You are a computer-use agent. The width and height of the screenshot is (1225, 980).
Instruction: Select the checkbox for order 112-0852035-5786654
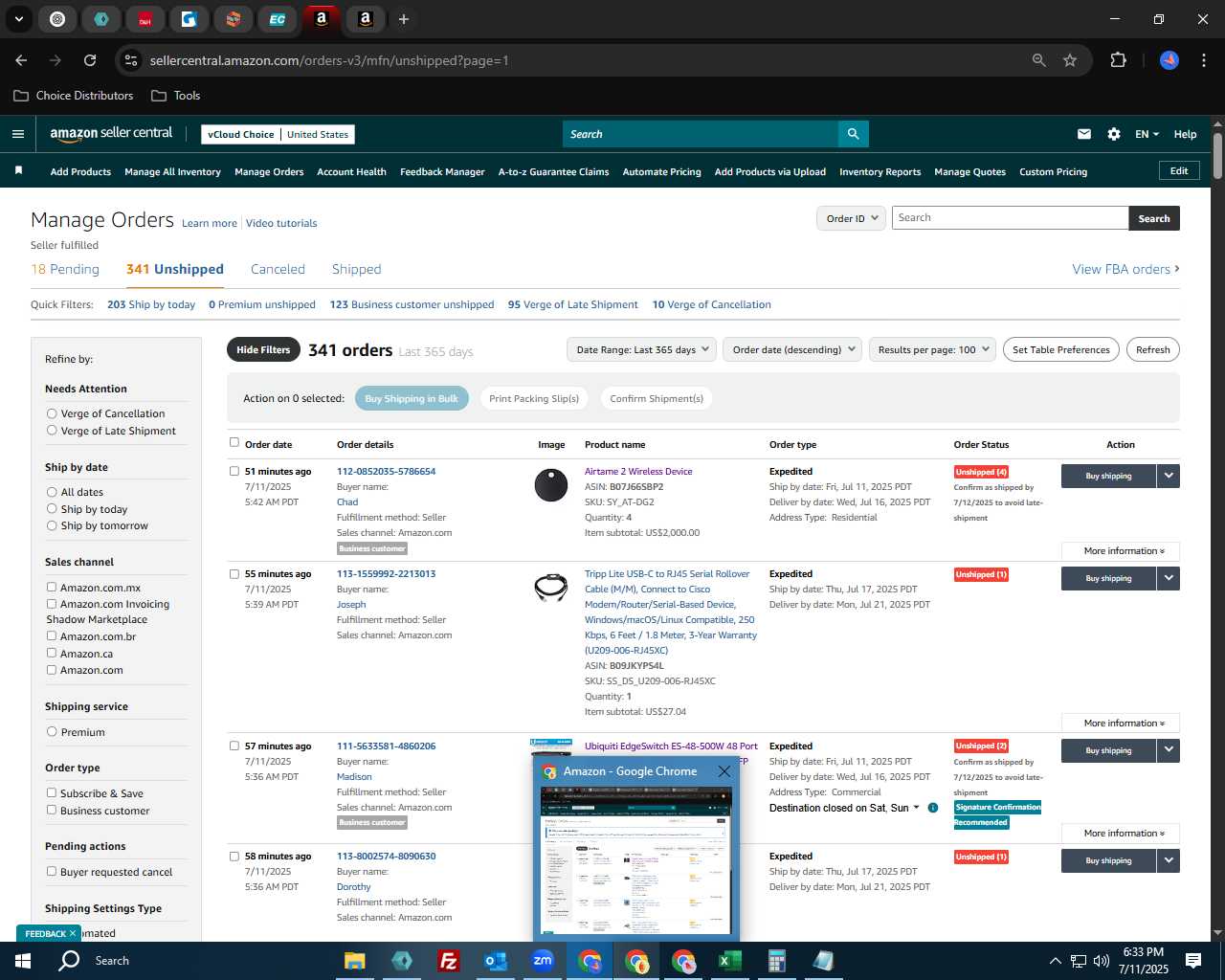pos(234,471)
